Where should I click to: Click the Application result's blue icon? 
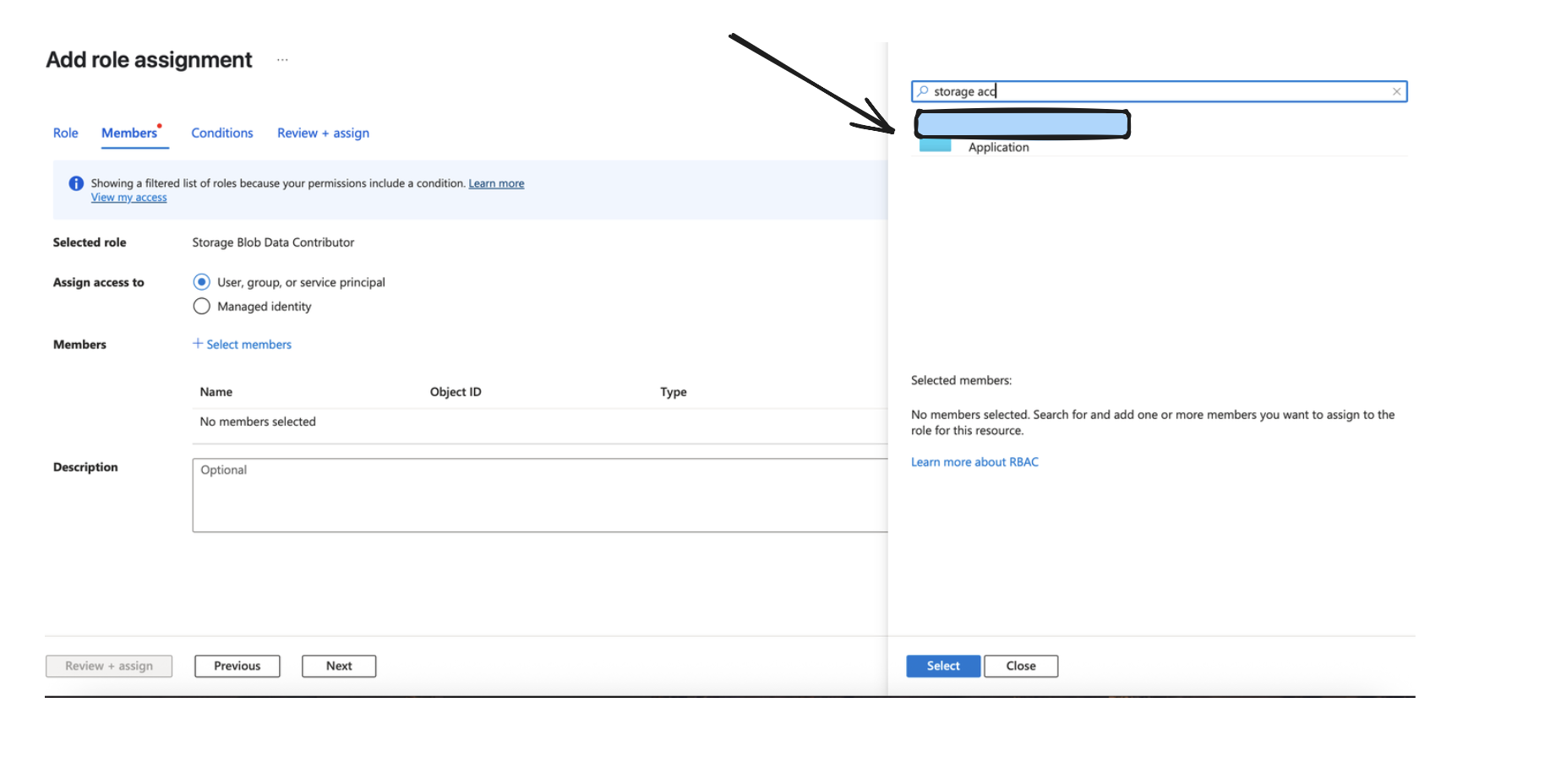(x=935, y=146)
